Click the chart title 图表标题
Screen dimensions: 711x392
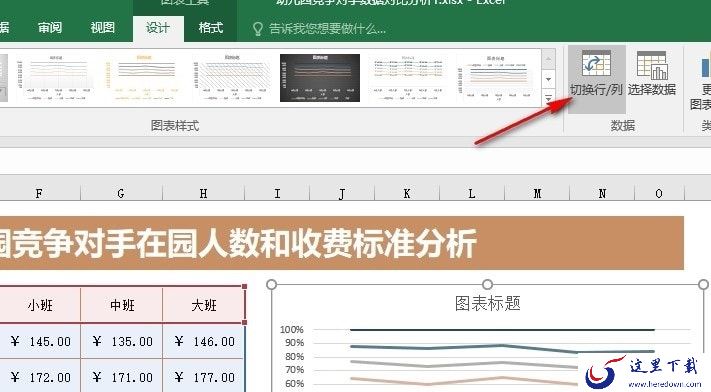(x=487, y=303)
